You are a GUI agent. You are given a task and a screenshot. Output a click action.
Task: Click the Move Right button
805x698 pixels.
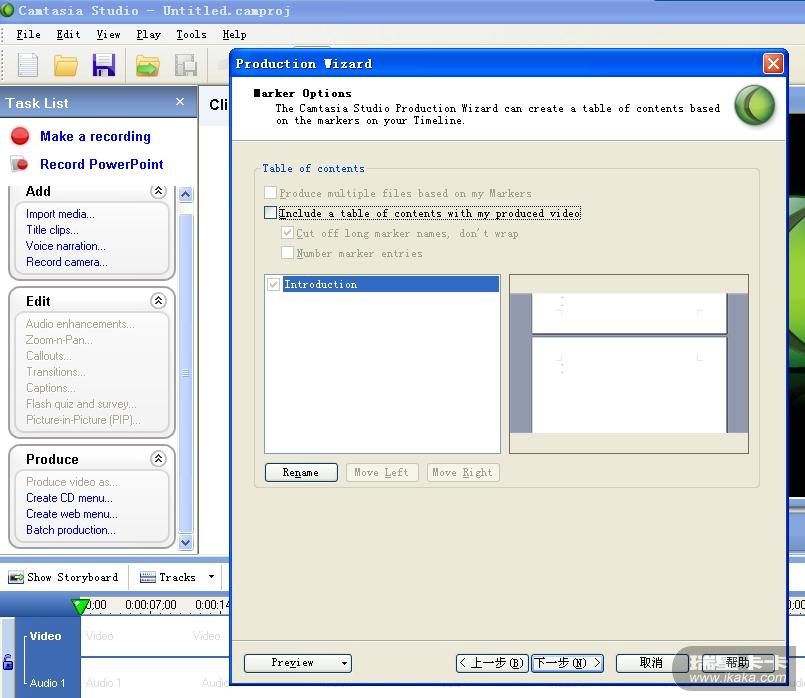pos(463,472)
